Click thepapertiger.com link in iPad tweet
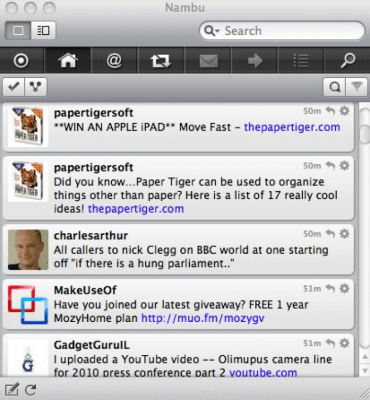370x400 pixels. (292, 127)
